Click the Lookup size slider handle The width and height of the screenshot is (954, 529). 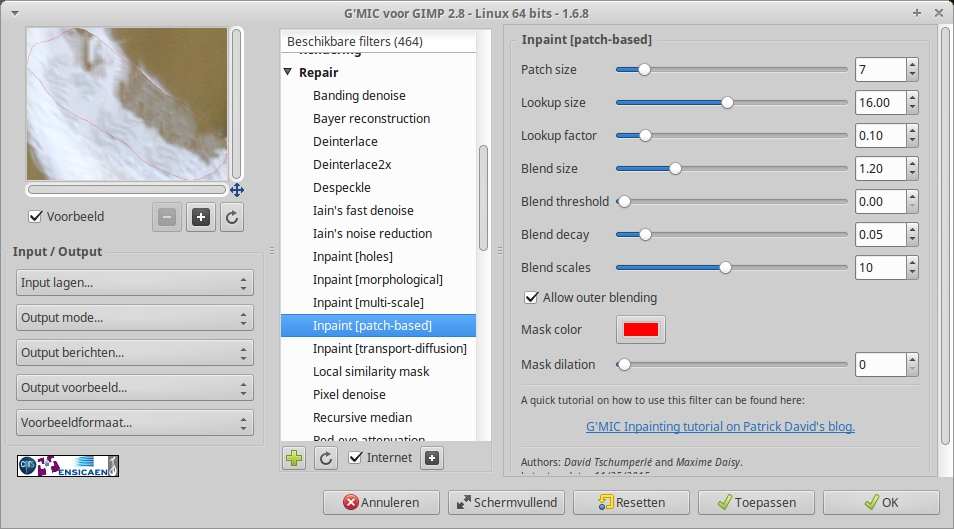(x=727, y=102)
